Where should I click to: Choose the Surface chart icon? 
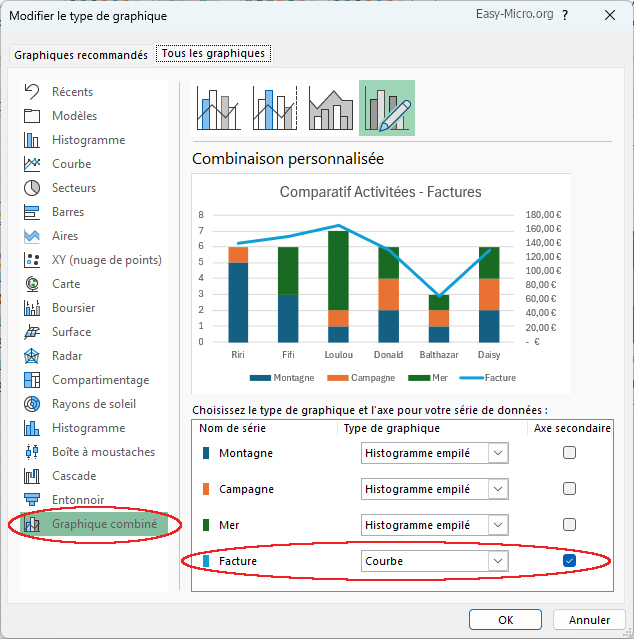32,332
